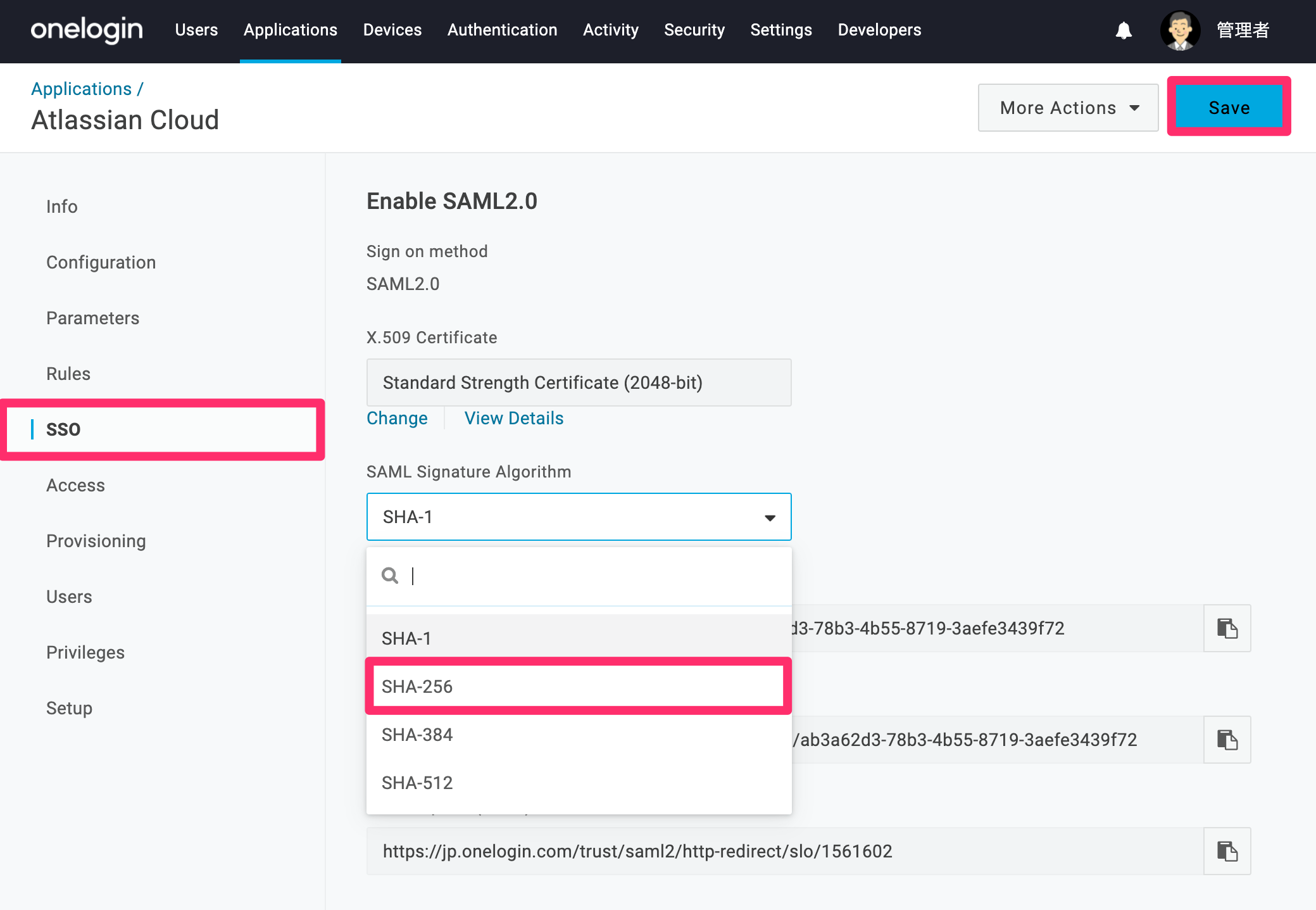Open the Activity top menu
This screenshot has height=910, width=1316.
pyautogui.click(x=611, y=30)
